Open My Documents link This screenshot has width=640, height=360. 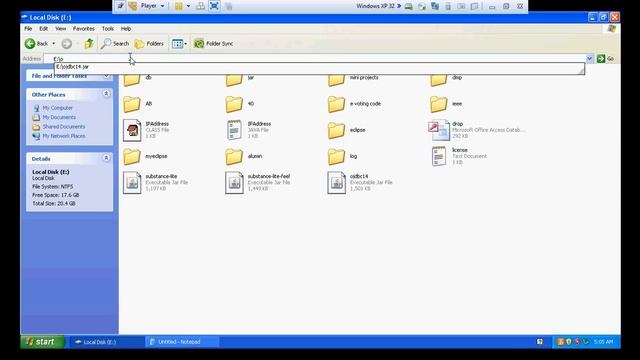[x=59, y=117]
